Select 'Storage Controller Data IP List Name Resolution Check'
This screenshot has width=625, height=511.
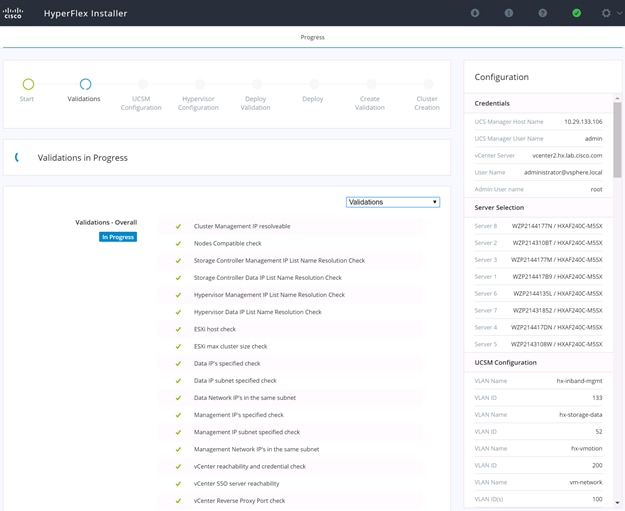pos(268,277)
